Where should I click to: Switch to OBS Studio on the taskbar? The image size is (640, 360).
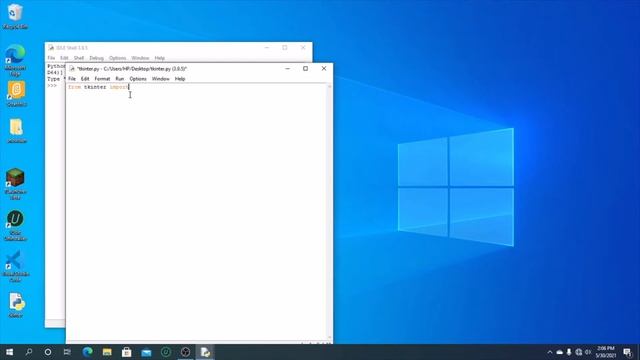click(185, 352)
